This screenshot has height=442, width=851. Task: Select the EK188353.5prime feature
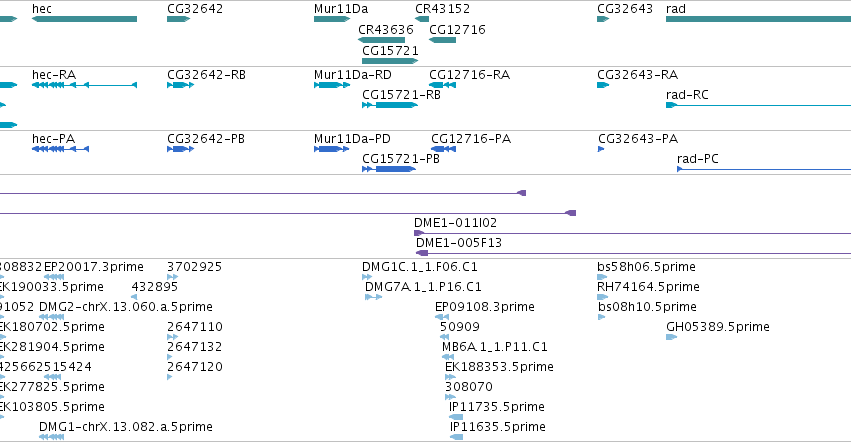(x=450, y=377)
